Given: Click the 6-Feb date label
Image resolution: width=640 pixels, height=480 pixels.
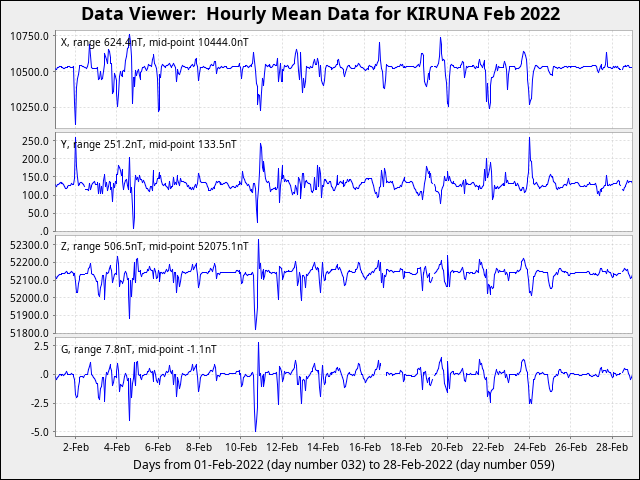Looking at the screenshot, I should 158,447.
